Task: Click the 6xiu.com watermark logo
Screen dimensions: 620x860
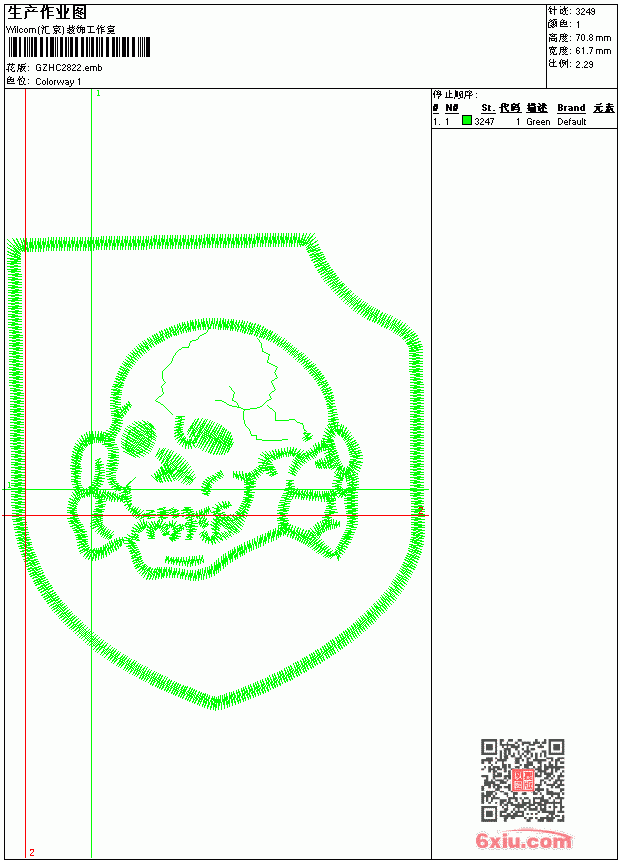Action: click(x=523, y=840)
